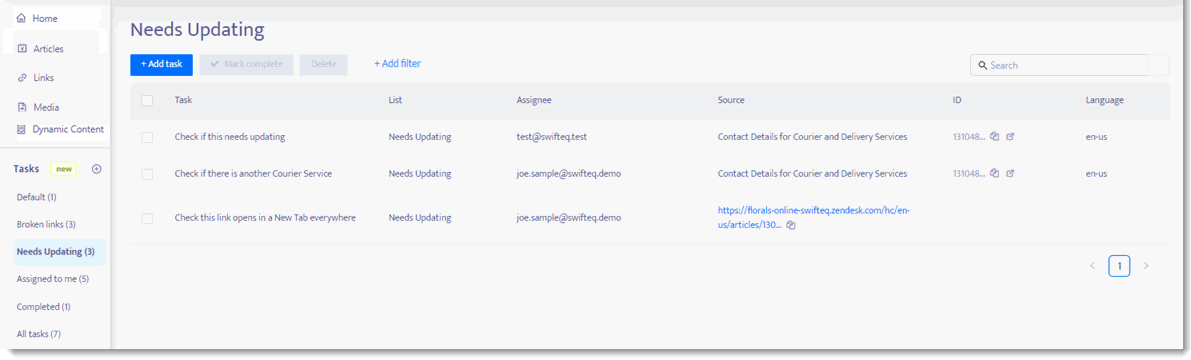Copy ID of 'another Courier Service' row
The width and height of the screenshot is (1191, 360).
(994, 173)
